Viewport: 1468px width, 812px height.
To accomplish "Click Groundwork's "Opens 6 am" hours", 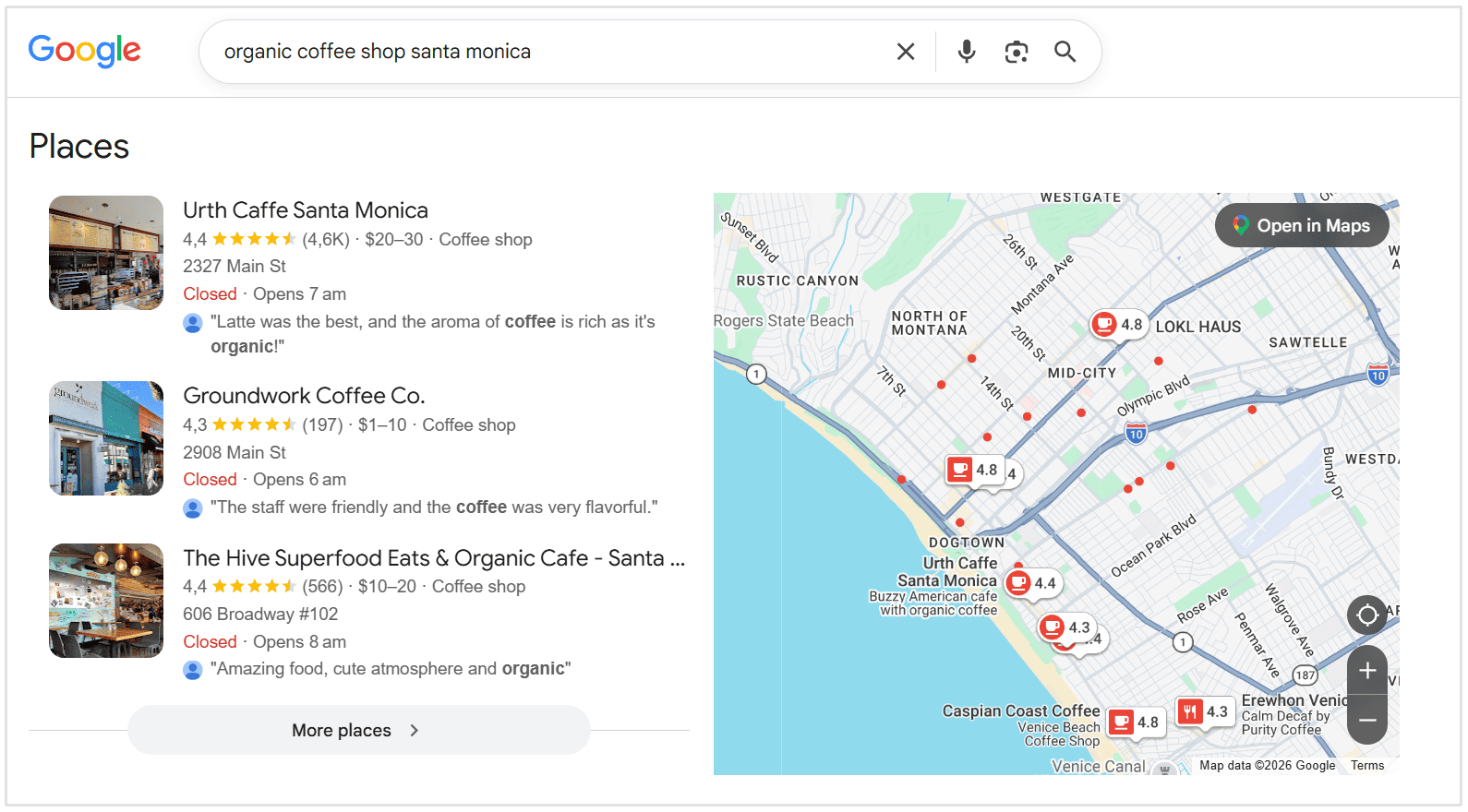I will [x=300, y=480].
